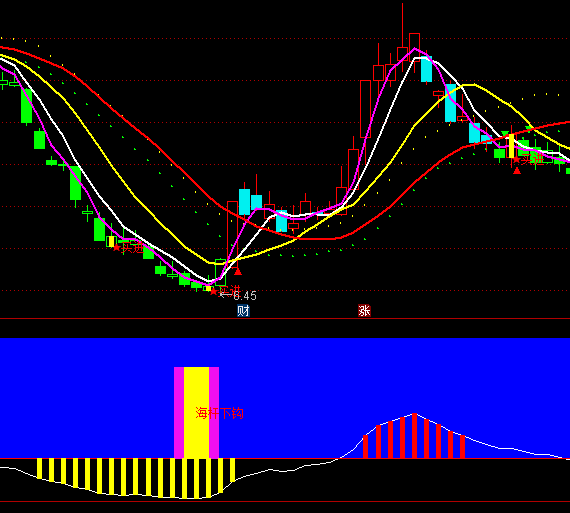The height and width of the screenshot is (513, 570).
Task: Select the cyan candle right of tall red candle
Action: coord(245,201)
